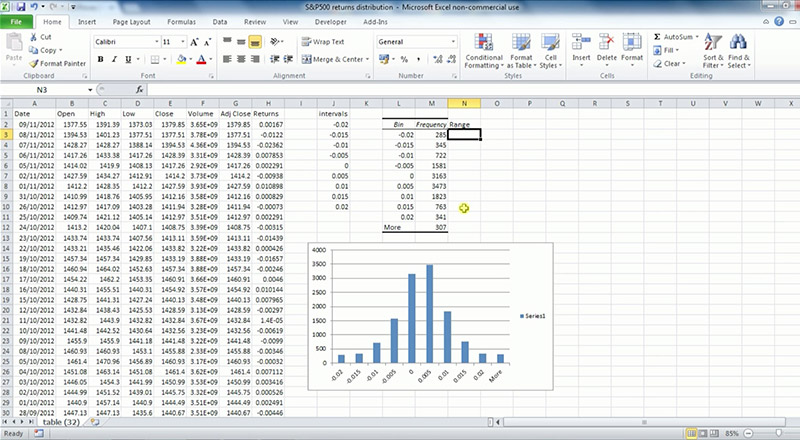The width and height of the screenshot is (800, 440).
Task: Click the Paste icon
Action: pos(14,42)
